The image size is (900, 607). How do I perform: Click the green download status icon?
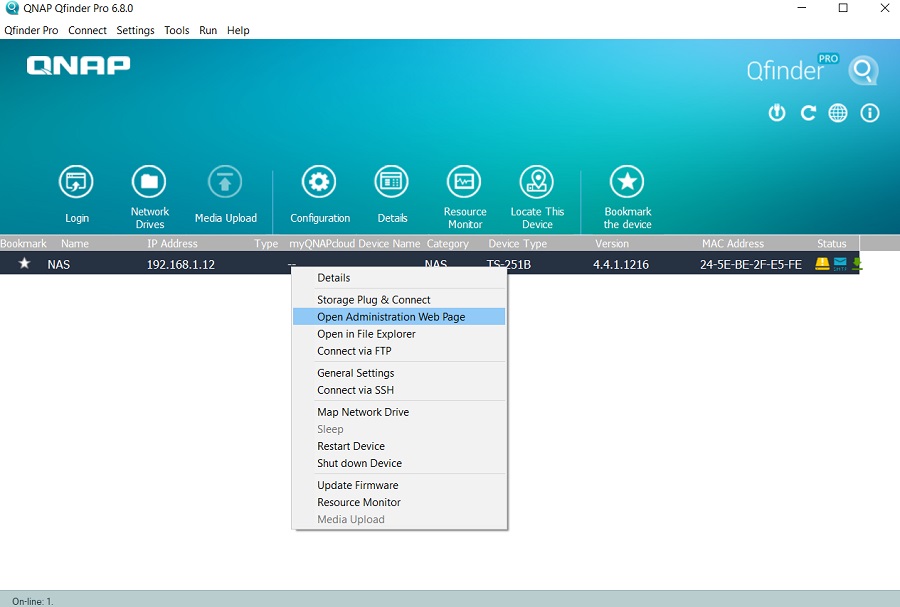pos(856,264)
